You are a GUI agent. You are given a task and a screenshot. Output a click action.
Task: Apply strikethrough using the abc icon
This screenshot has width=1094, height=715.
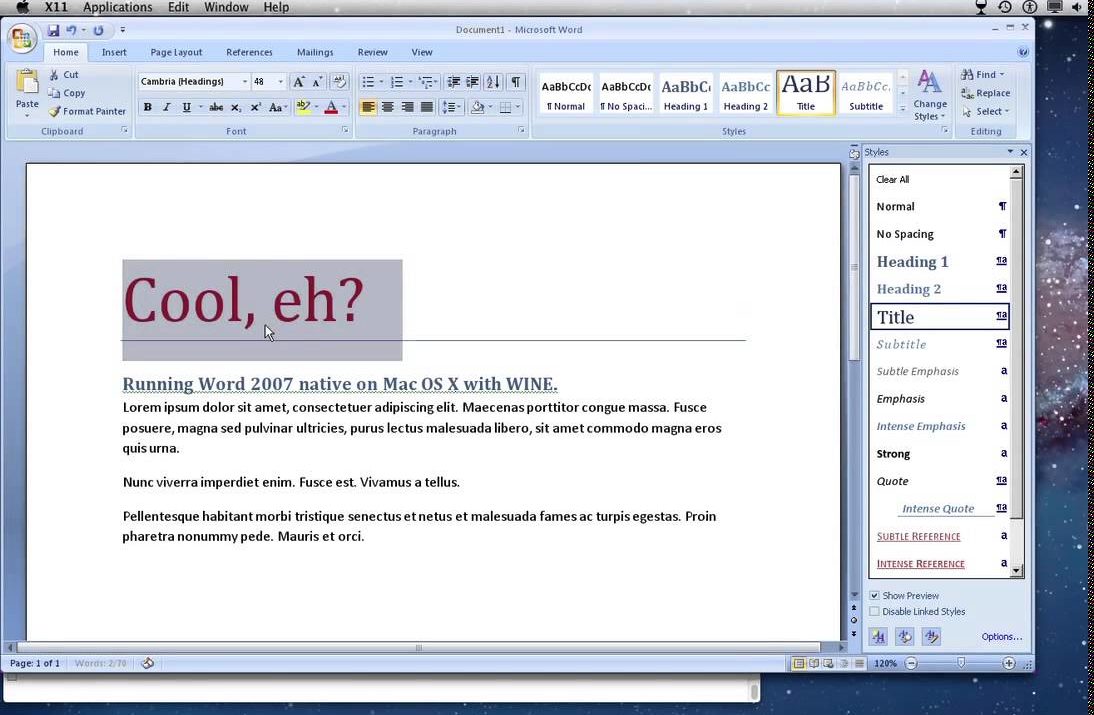[x=215, y=108]
